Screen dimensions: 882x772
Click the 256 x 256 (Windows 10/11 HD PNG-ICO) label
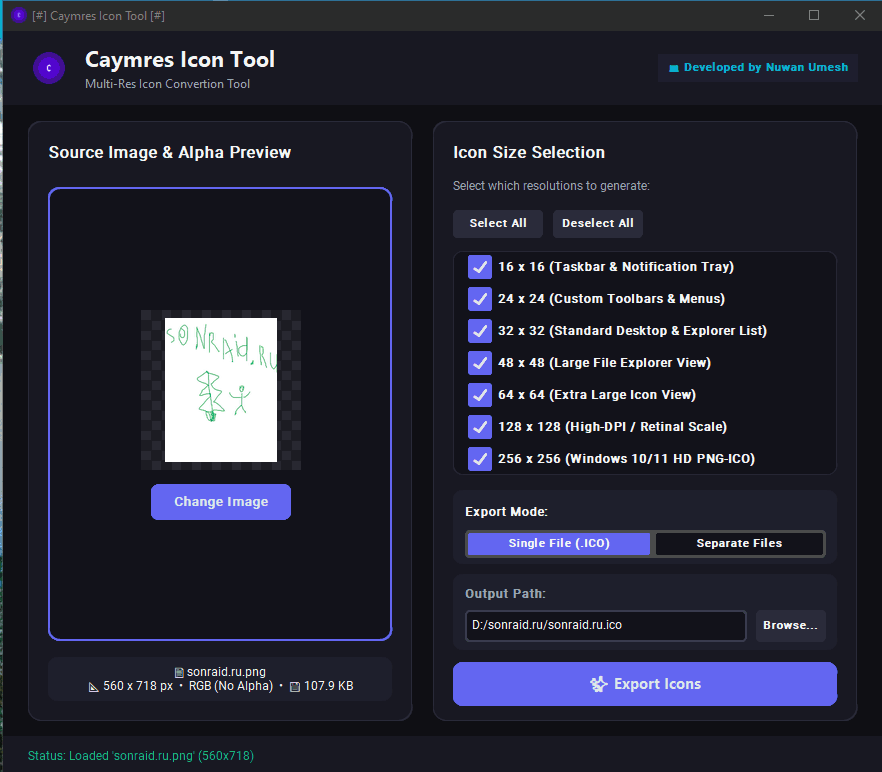[626, 459]
